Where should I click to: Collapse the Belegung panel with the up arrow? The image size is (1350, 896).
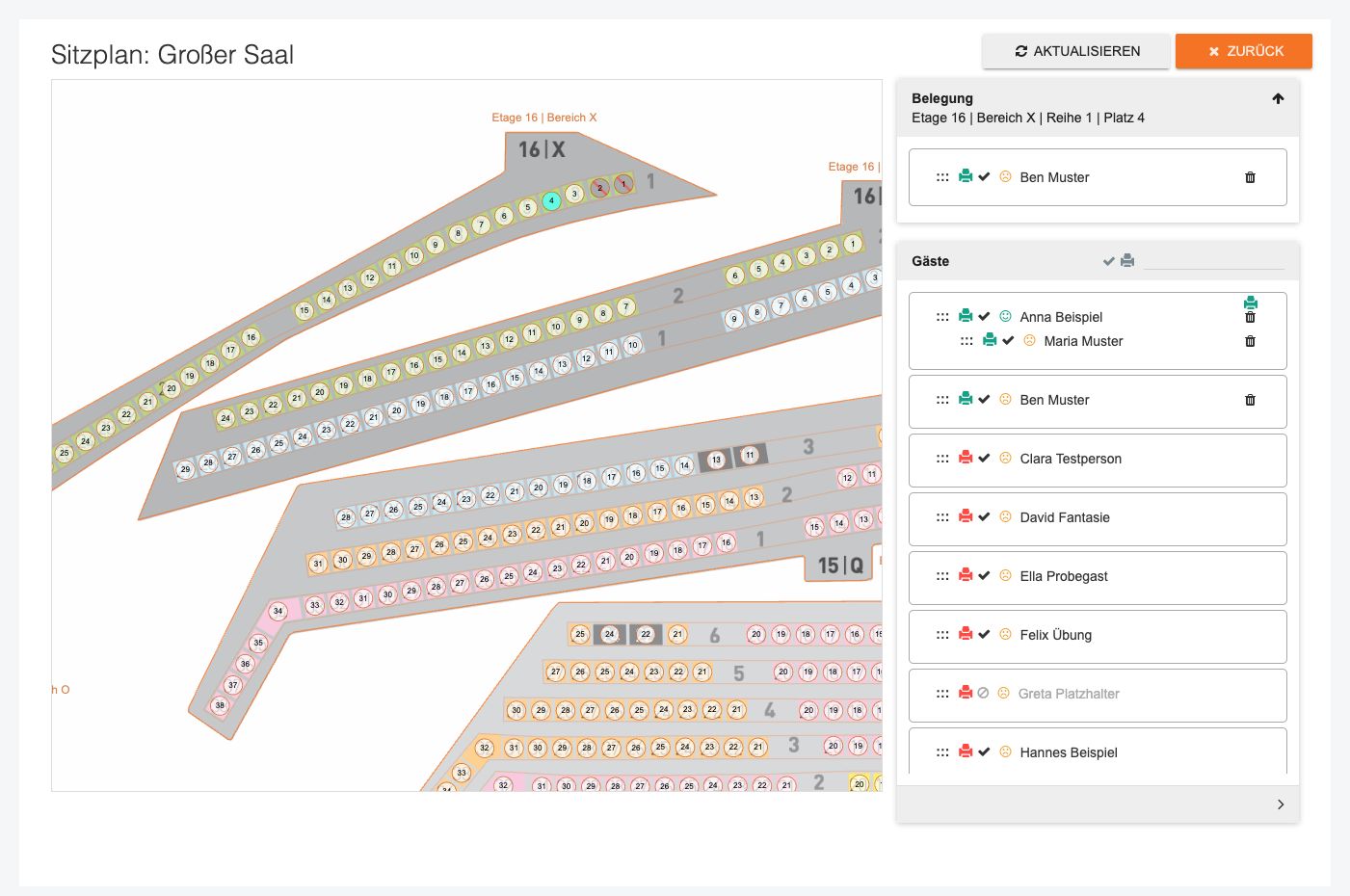(1278, 98)
